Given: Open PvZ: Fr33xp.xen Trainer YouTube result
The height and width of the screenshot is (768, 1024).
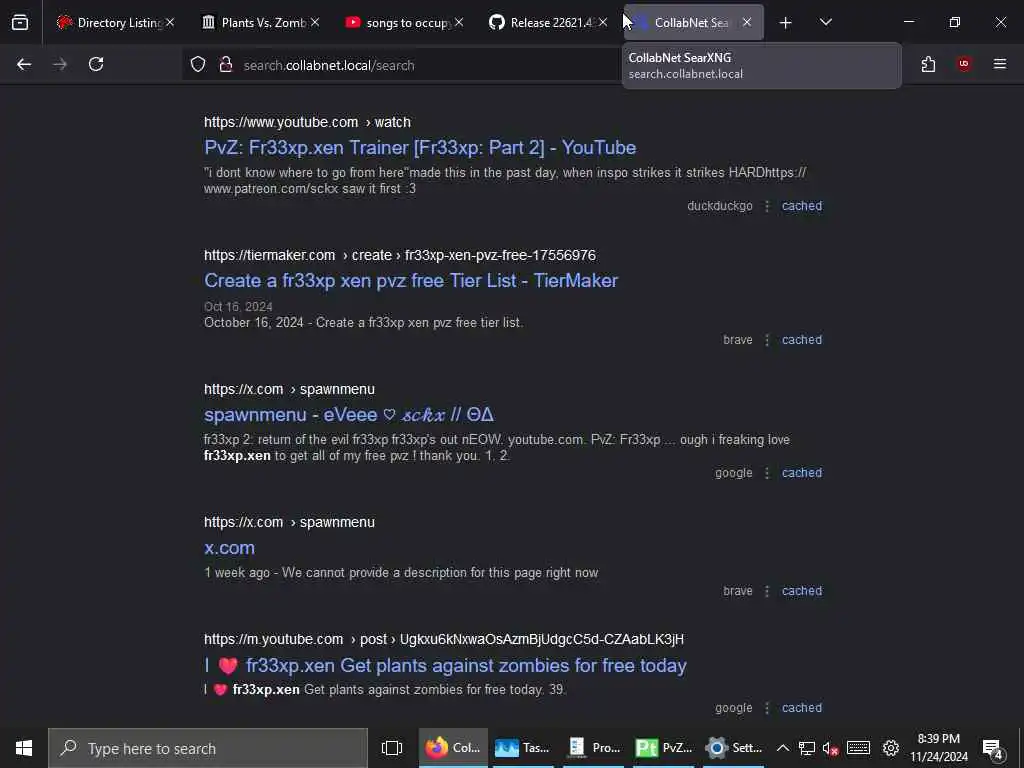Looking at the screenshot, I should tap(420, 148).
